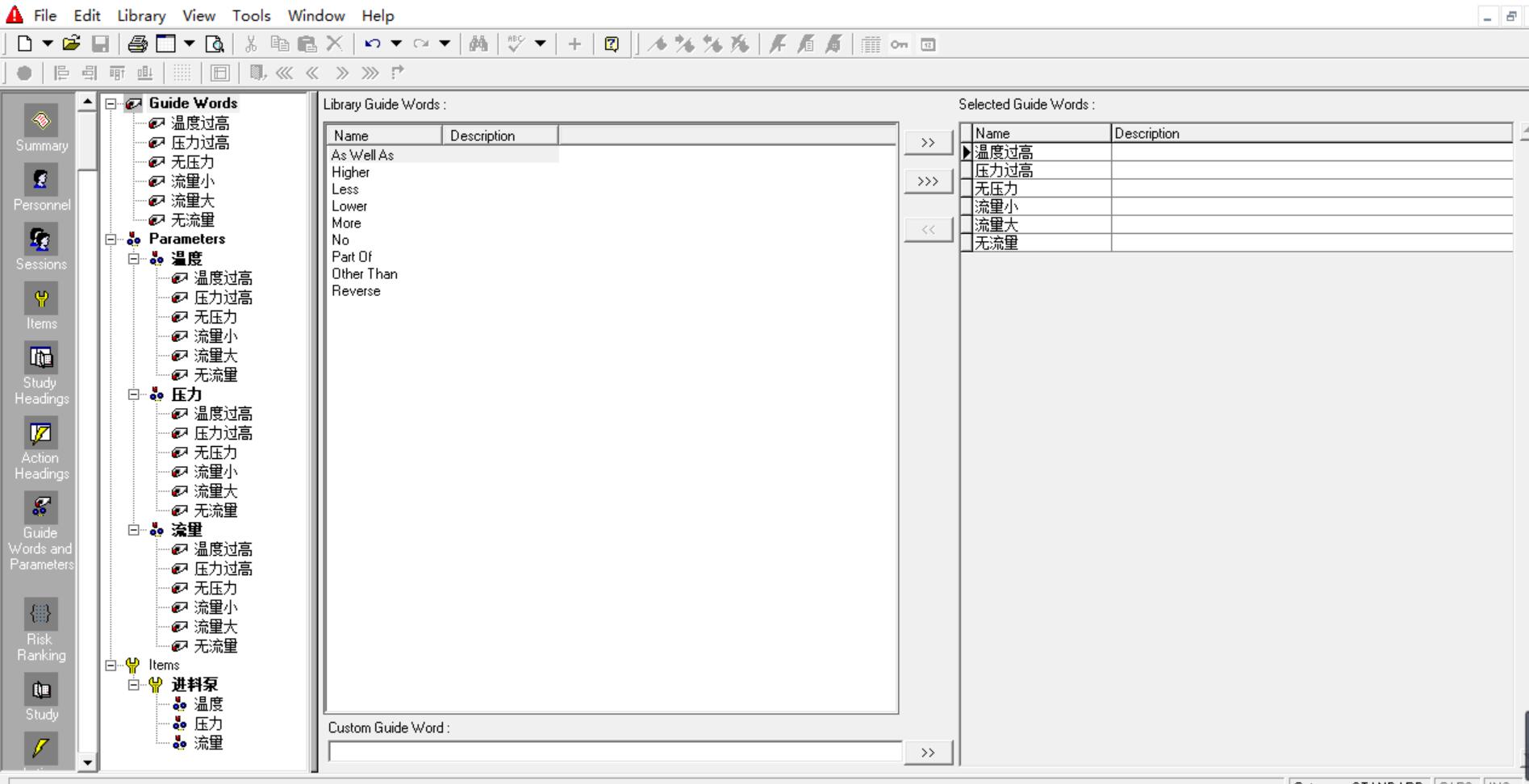Open the Undo history dropdown arrow
The width and height of the screenshot is (1529, 784).
(396, 44)
